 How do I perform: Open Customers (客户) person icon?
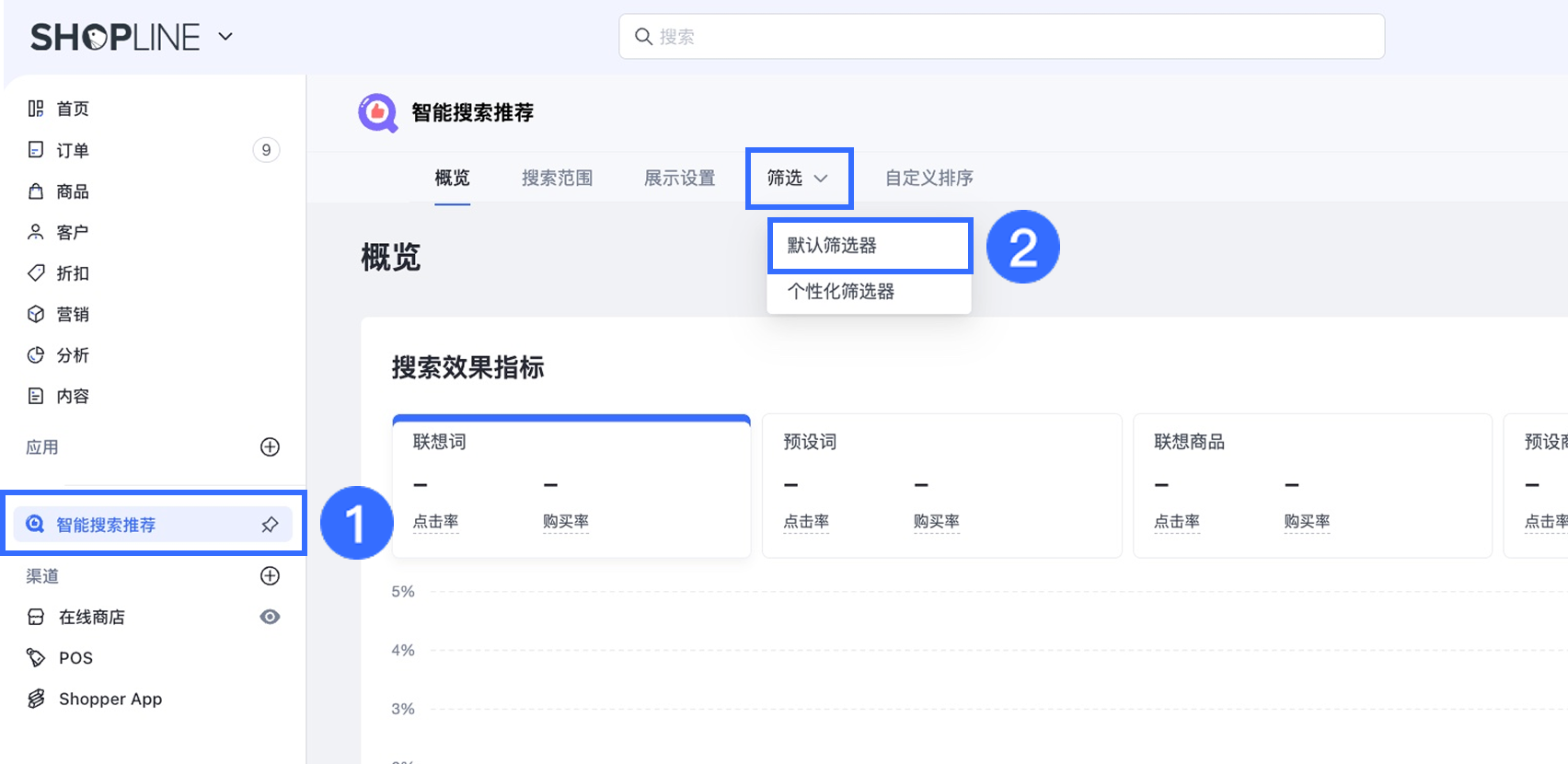pos(36,232)
